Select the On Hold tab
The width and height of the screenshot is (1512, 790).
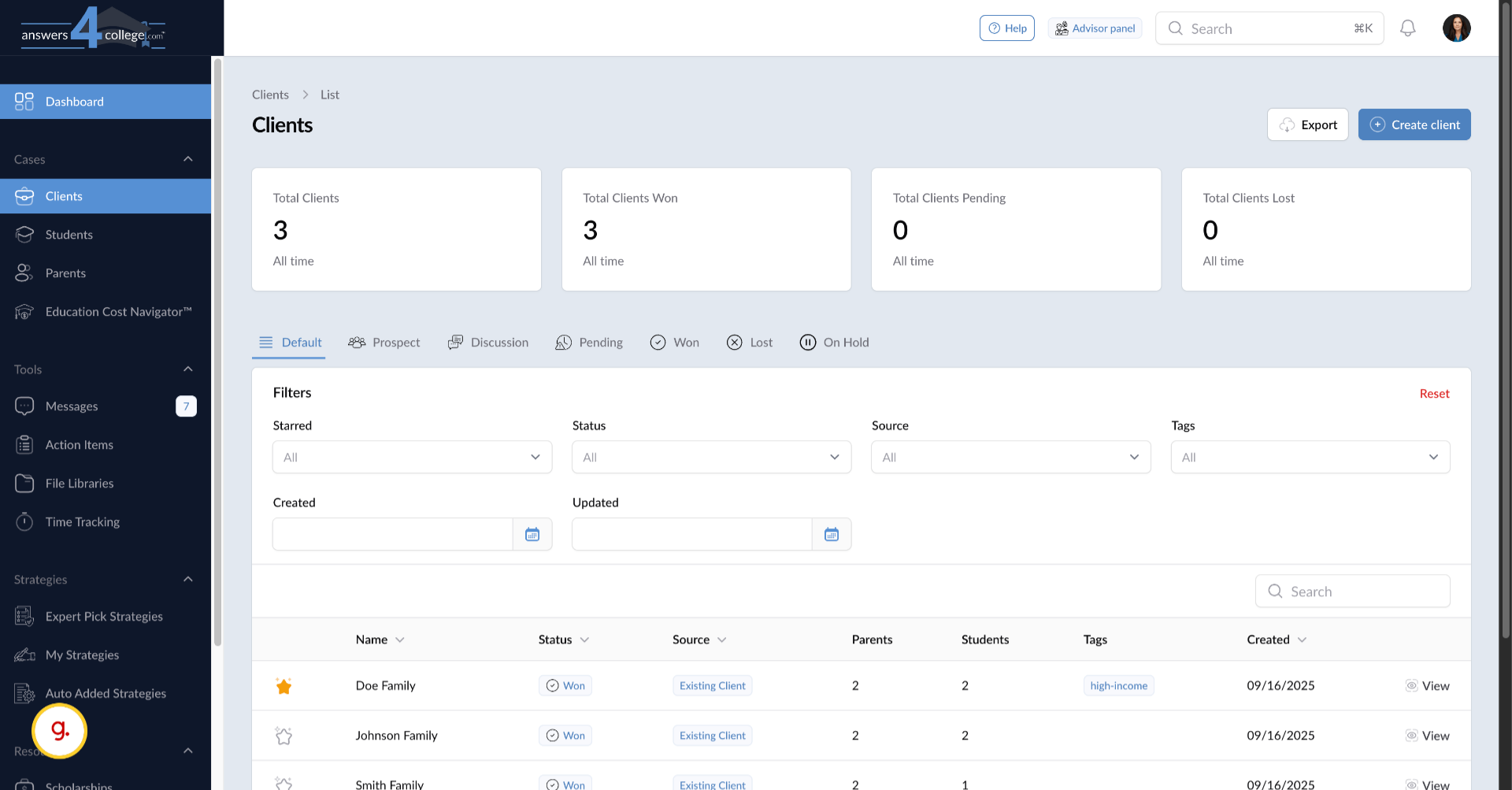[835, 343]
